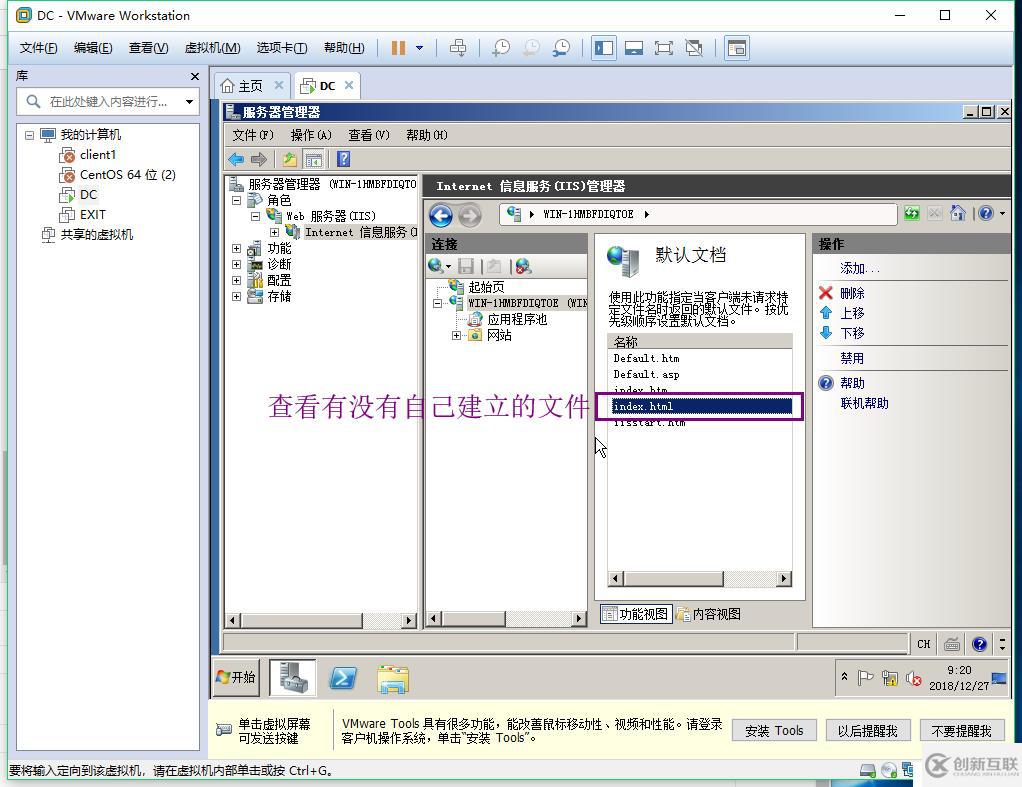Toggle the thumbnail bar view button
The width and height of the screenshot is (1022, 787).
pyautogui.click(x=634, y=48)
